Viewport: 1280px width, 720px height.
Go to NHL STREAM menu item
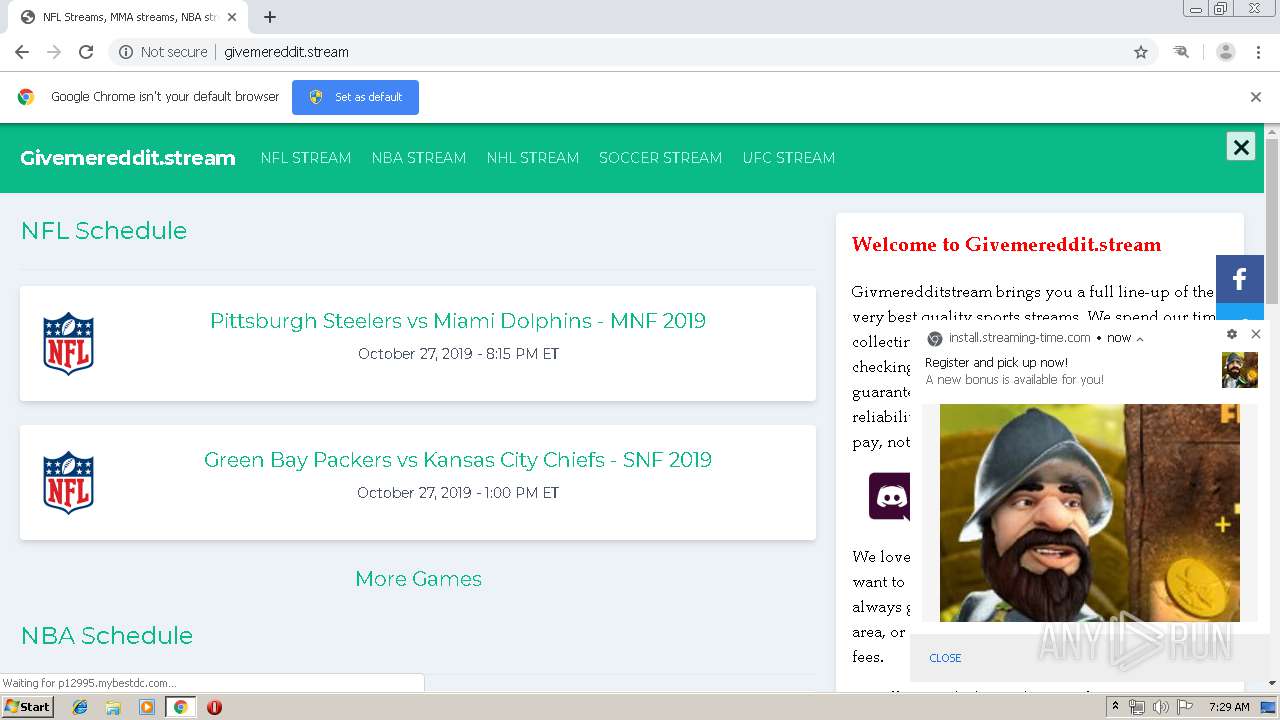[533, 158]
